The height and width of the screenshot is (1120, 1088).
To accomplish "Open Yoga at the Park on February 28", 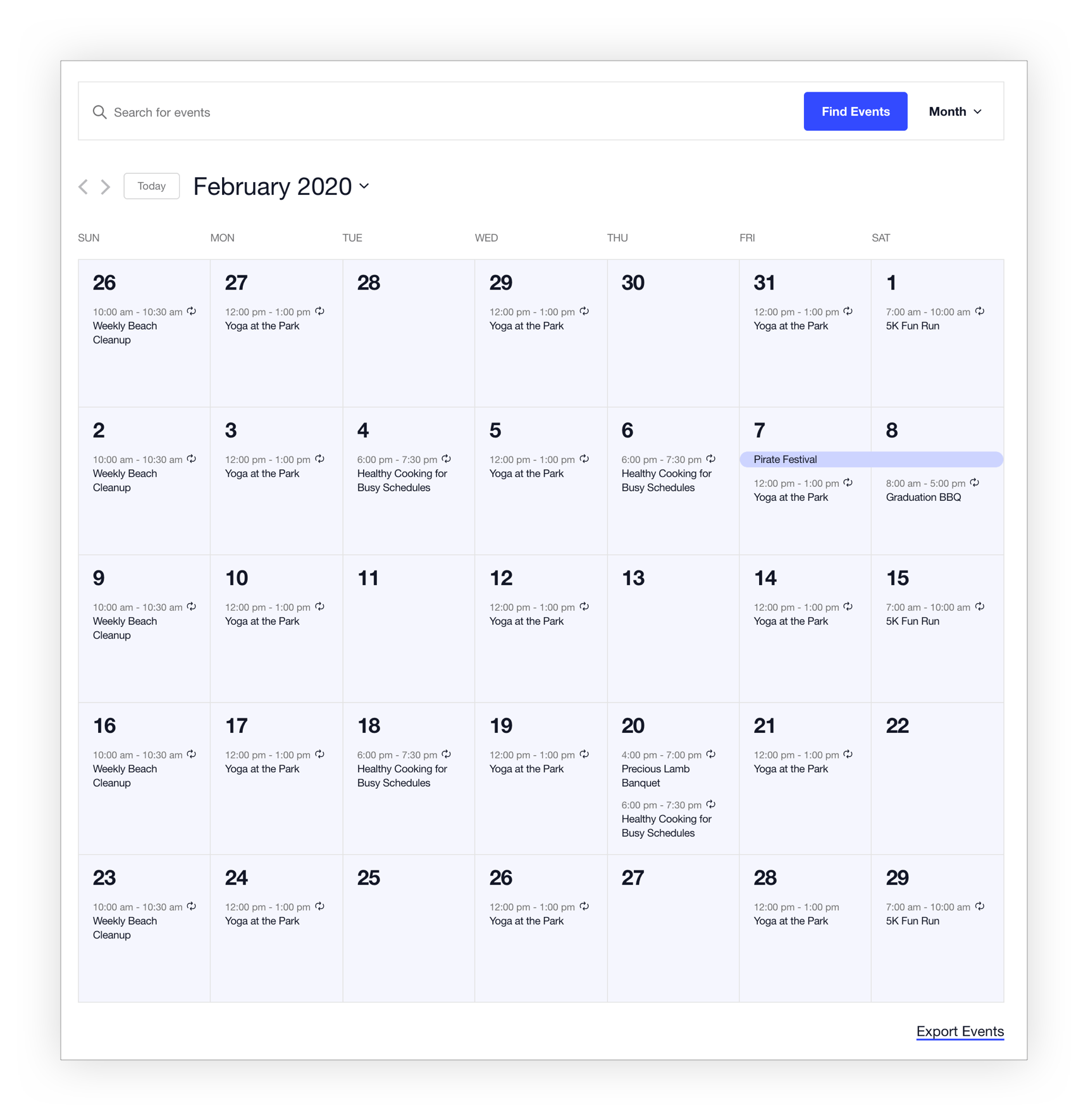I will click(791, 921).
